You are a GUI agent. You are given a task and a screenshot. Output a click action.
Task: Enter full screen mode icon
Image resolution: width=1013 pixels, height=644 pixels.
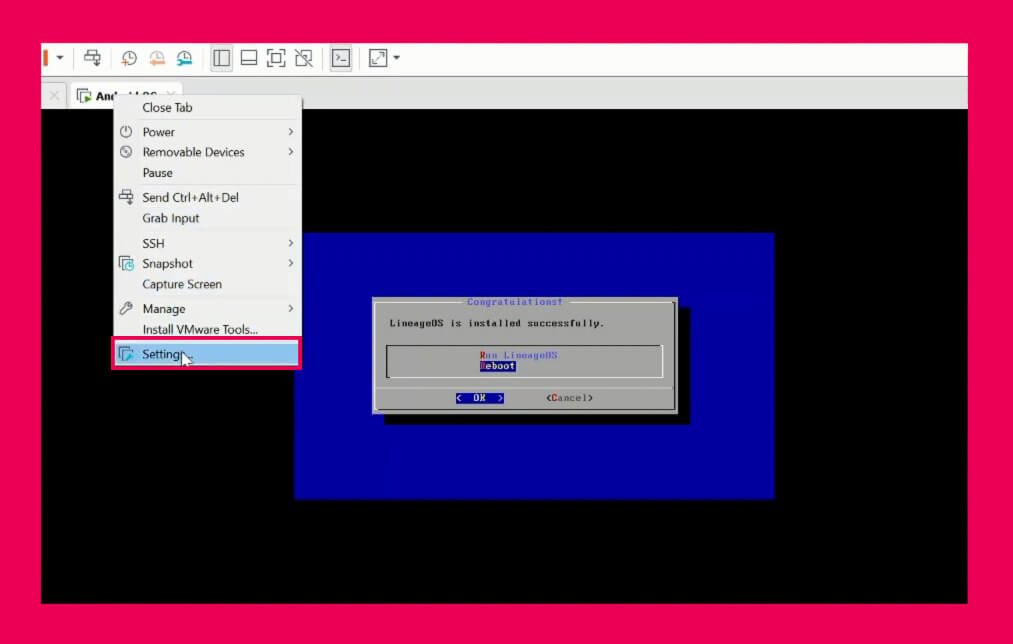click(276, 58)
